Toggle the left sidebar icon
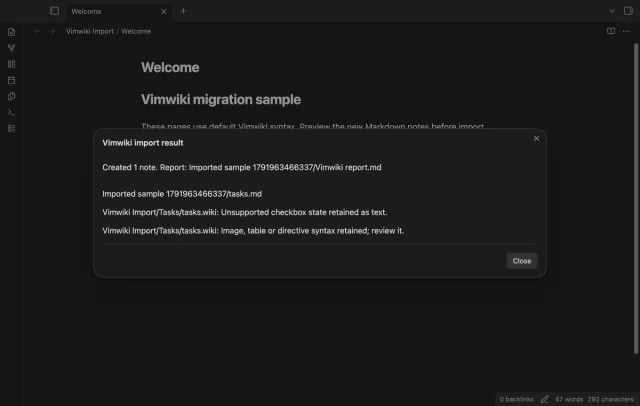Screen dimensions: 640x406 tap(54, 11)
